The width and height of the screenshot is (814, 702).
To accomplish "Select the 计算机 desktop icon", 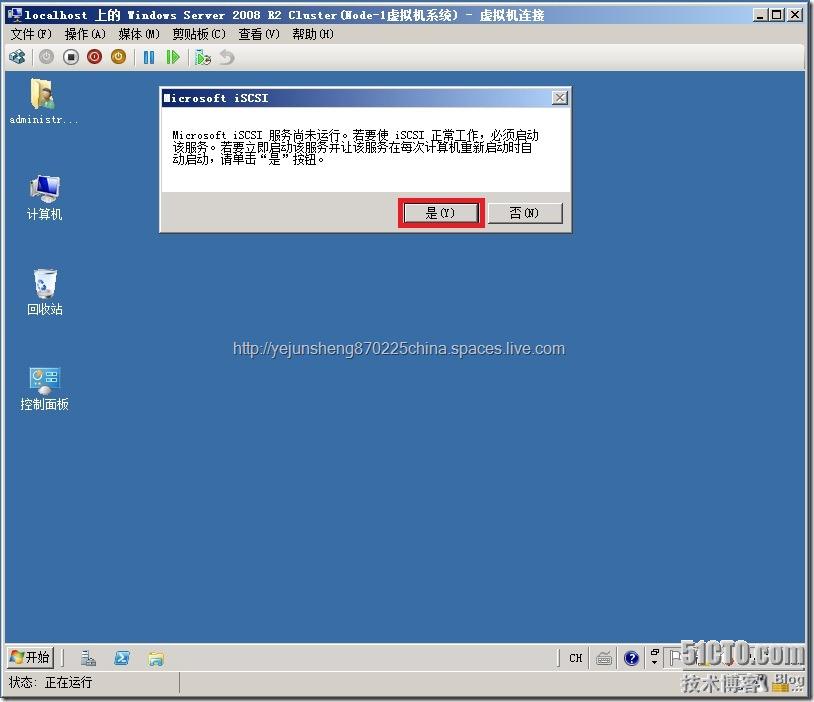I will coord(44,197).
